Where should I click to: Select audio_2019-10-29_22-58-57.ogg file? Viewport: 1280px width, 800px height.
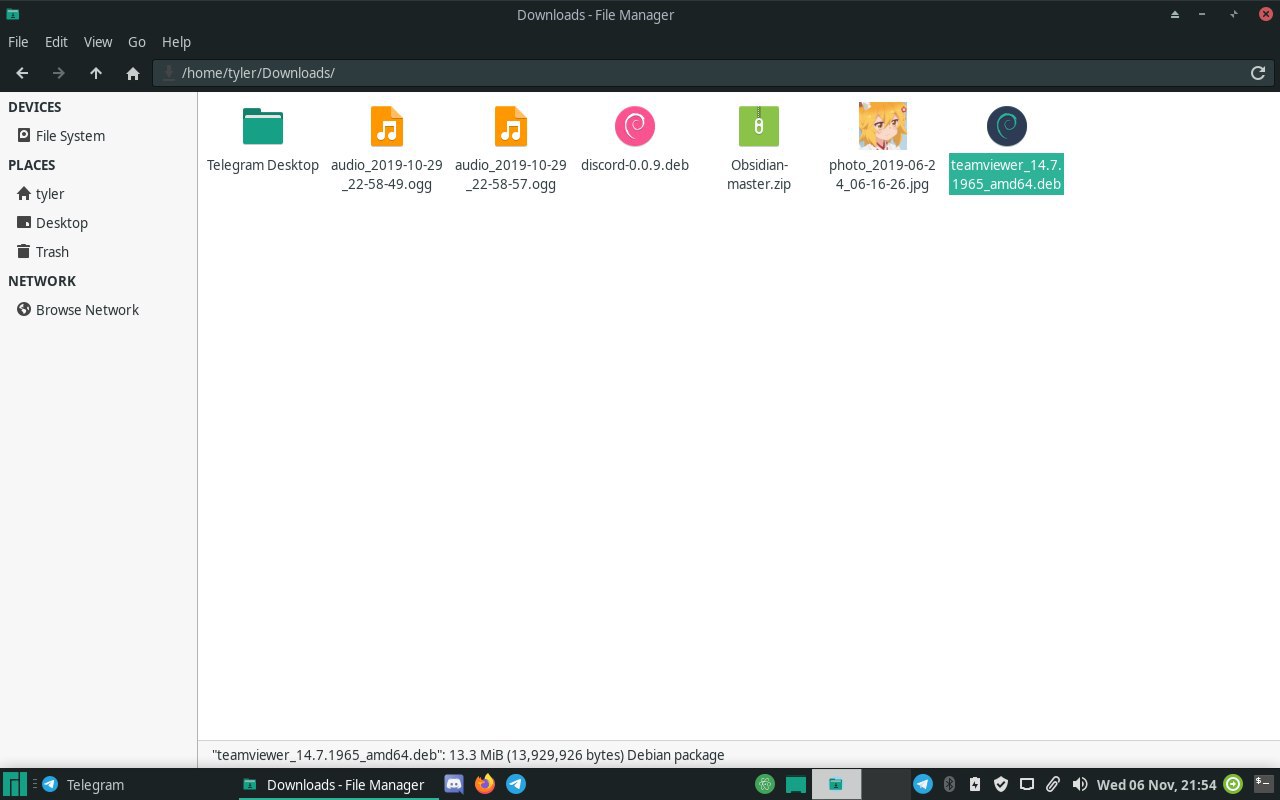pos(511,148)
